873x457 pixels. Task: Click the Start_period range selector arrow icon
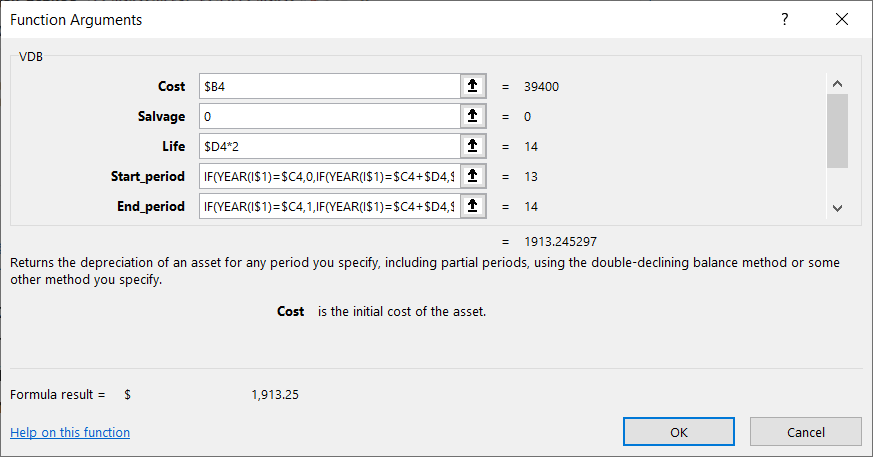473,176
